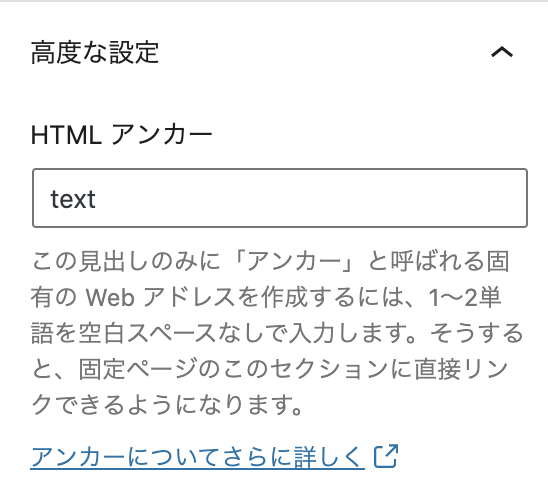Click the description line mentioning 固定ページ
Image resolution: width=548 pixels, height=494 pixels.
point(269,369)
